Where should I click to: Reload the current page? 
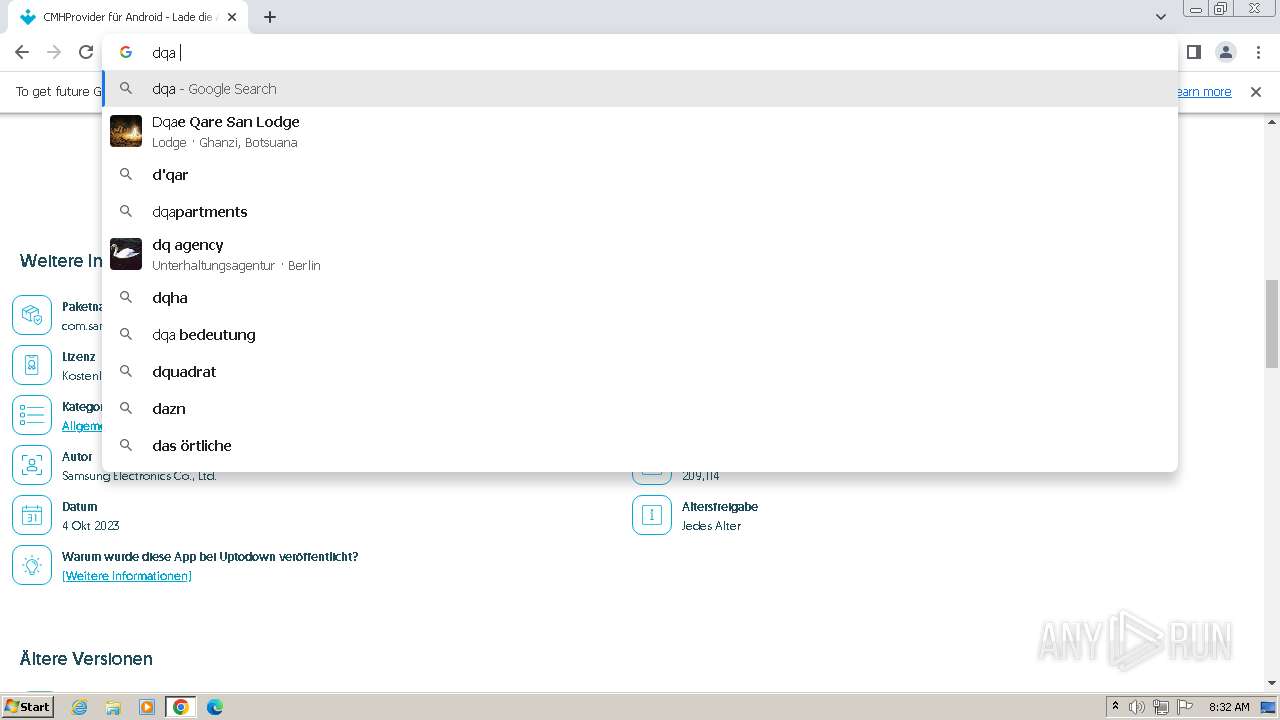click(x=86, y=52)
